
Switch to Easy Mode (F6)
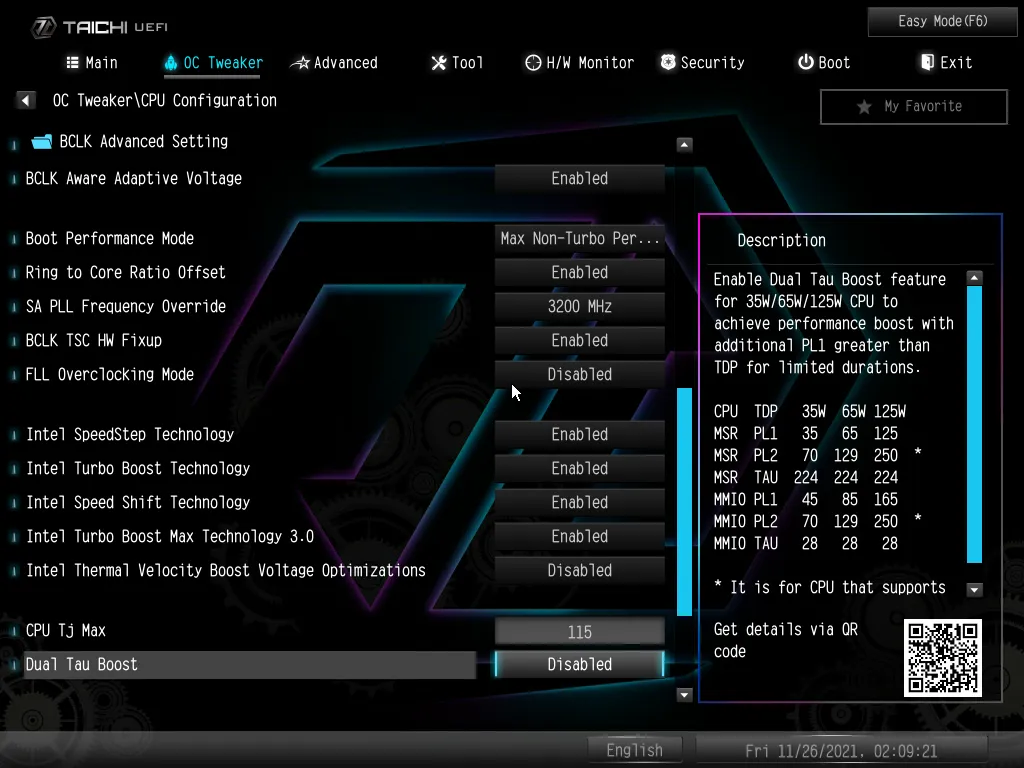(x=942, y=22)
